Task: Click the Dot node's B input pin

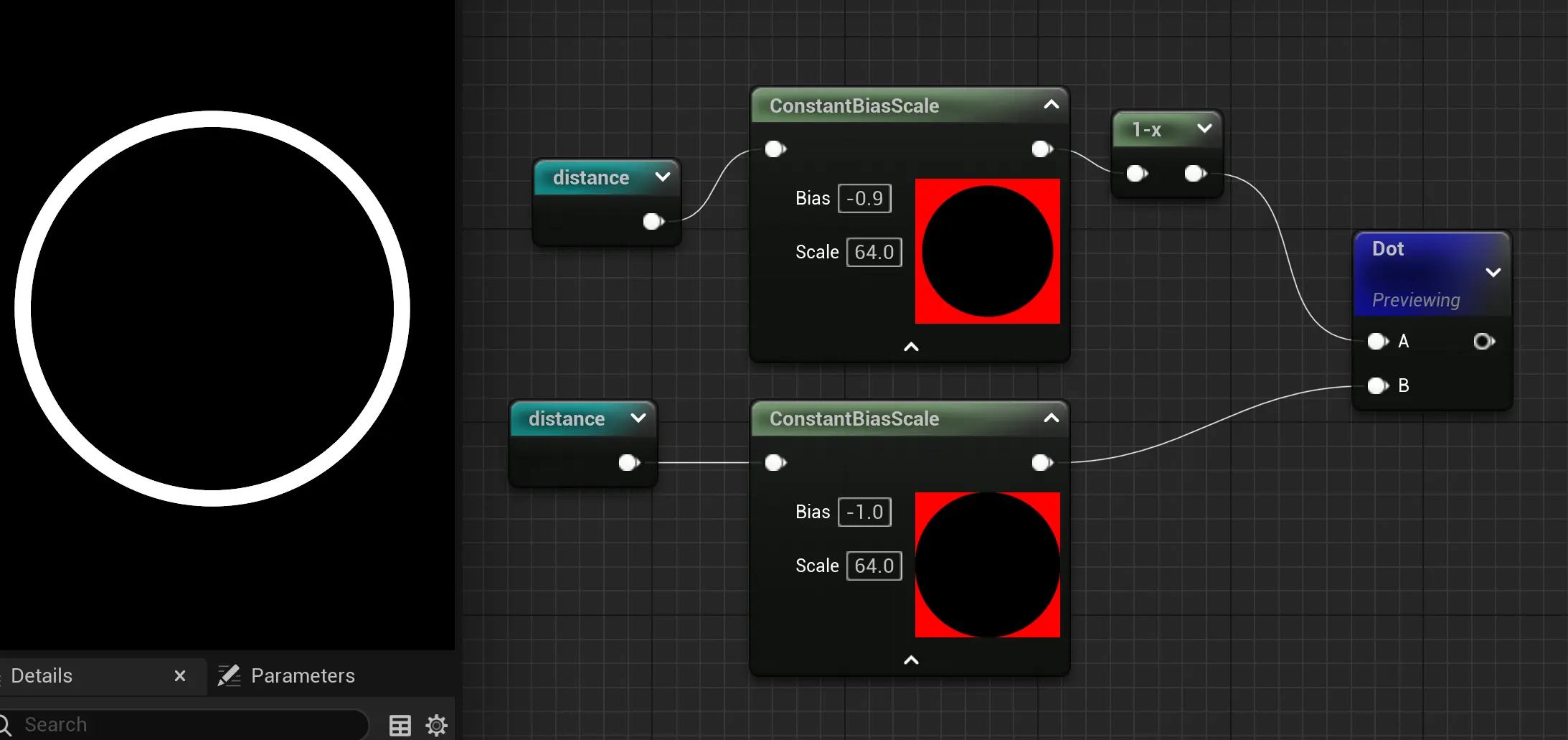Action: point(1377,386)
